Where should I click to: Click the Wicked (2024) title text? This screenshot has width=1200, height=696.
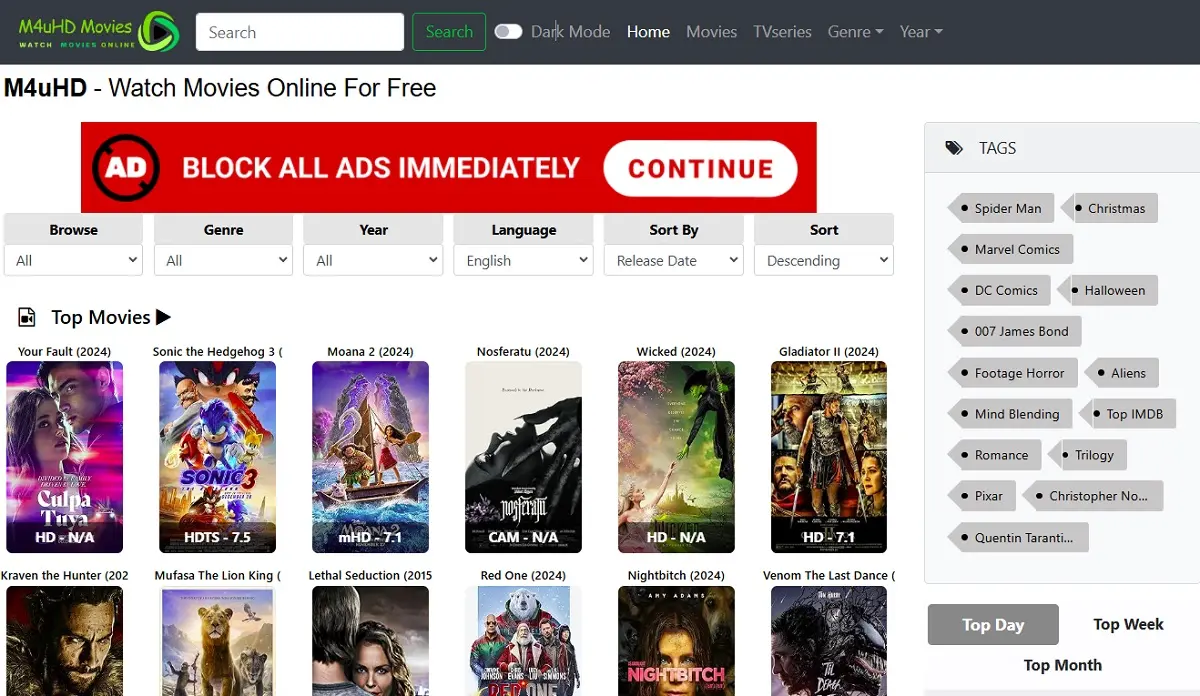(x=676, y=351)
